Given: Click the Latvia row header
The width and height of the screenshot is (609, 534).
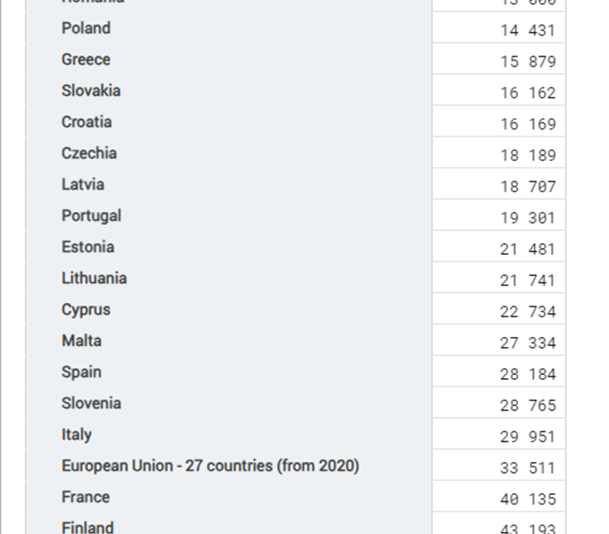Looking at the screenshot, I should click(x=83, y=185).
